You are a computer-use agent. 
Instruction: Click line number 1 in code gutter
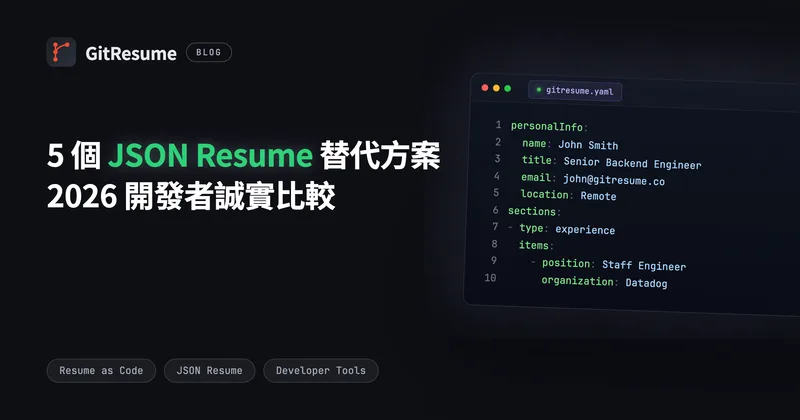pyautogui.click(x=498, y=125)
